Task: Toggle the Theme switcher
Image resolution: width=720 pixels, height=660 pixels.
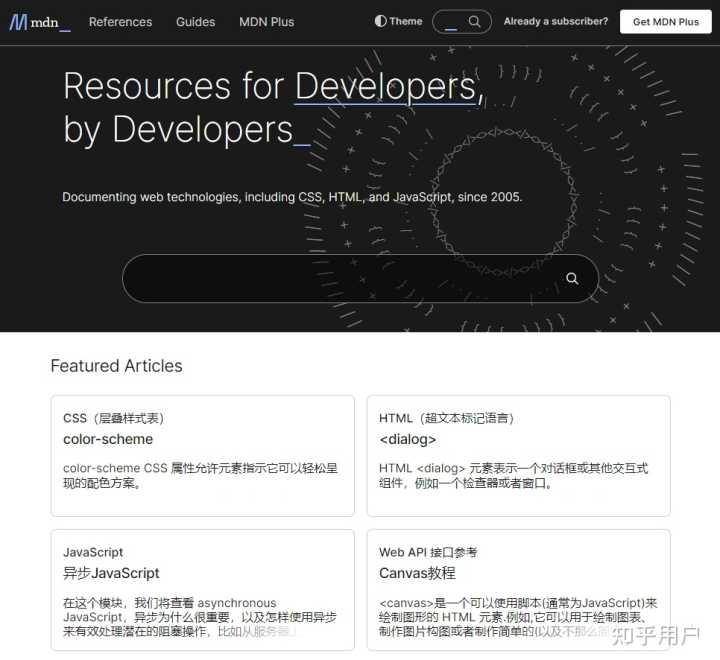Action: coord(398,21)
